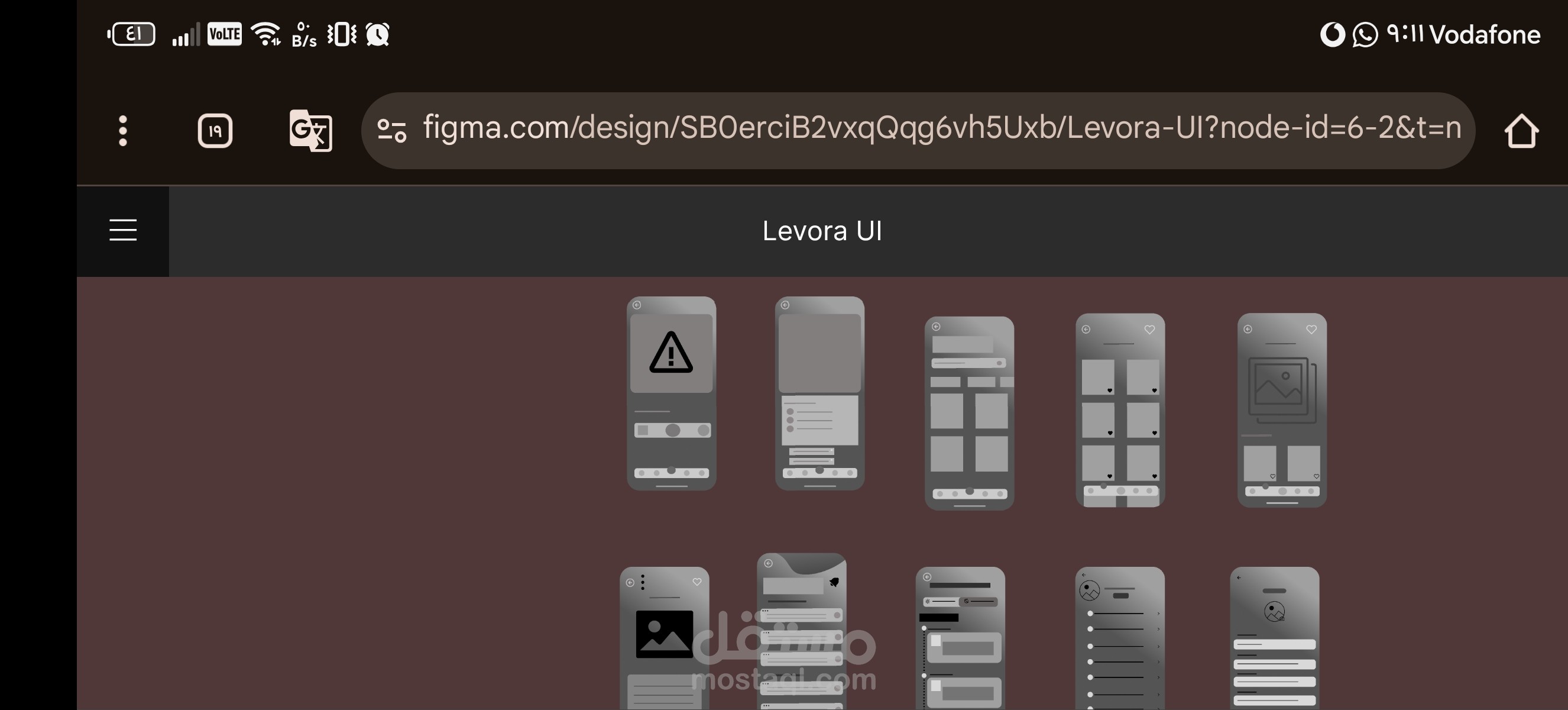
Task: Click the figma.com URL address field
Action: [x=918, y=130]
